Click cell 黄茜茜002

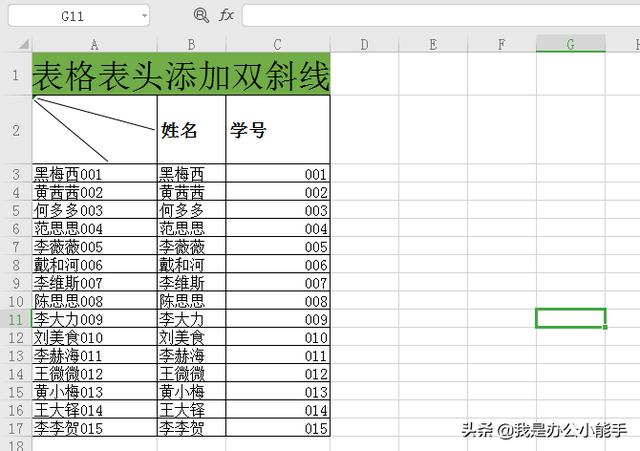(95, 192)
